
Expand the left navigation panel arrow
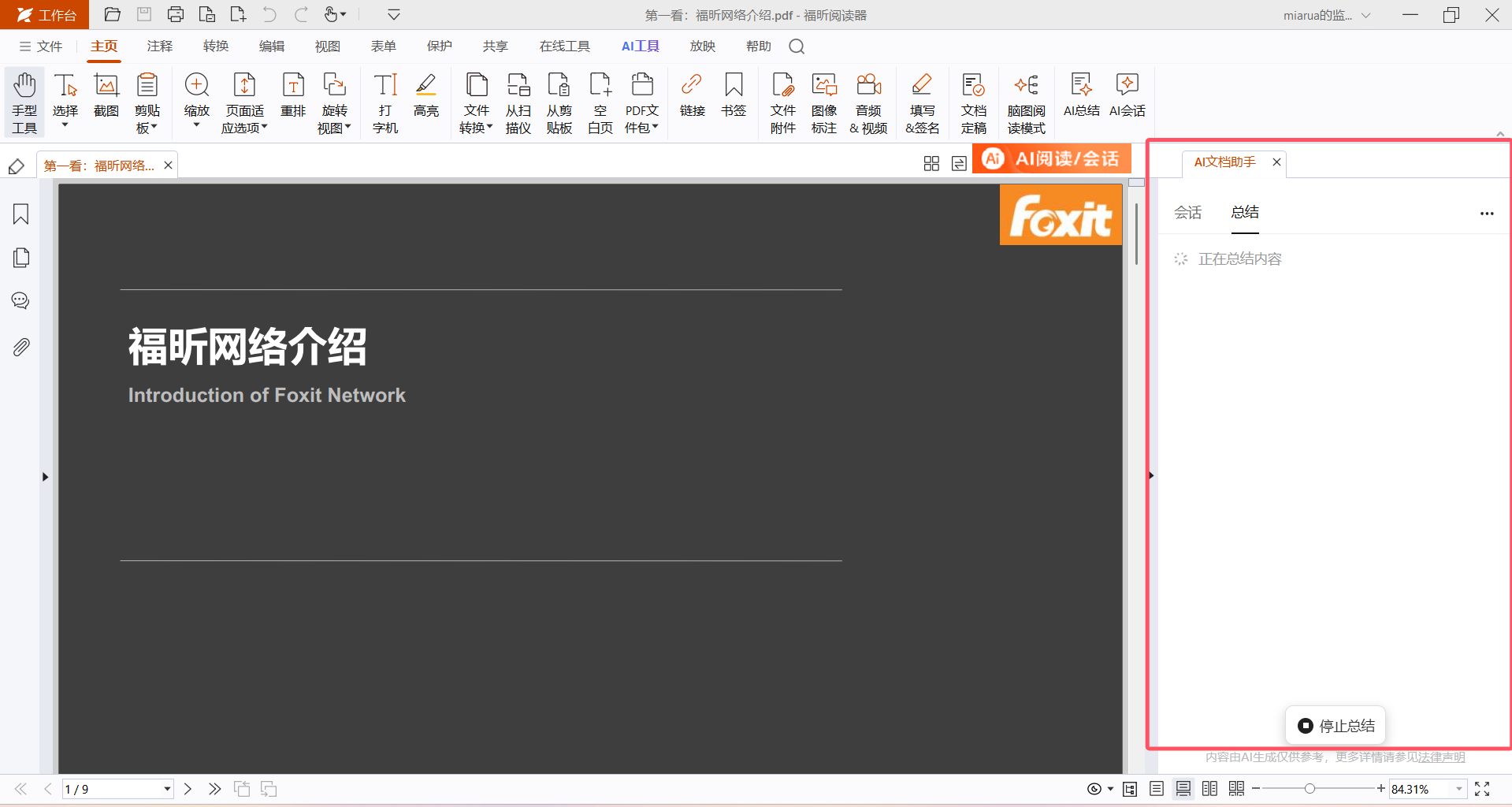(45, 477)
